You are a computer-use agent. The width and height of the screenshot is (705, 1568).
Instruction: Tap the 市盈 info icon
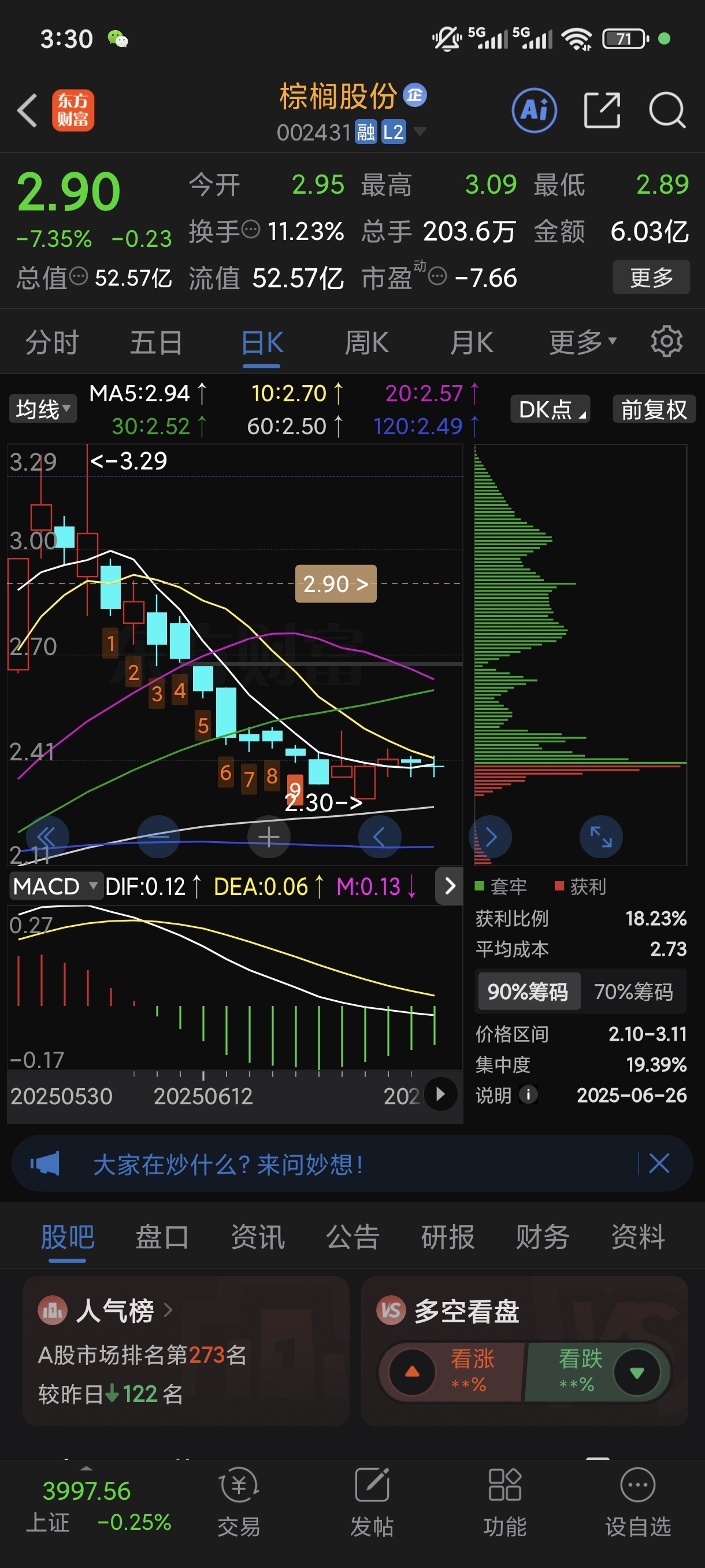[437, 277]
